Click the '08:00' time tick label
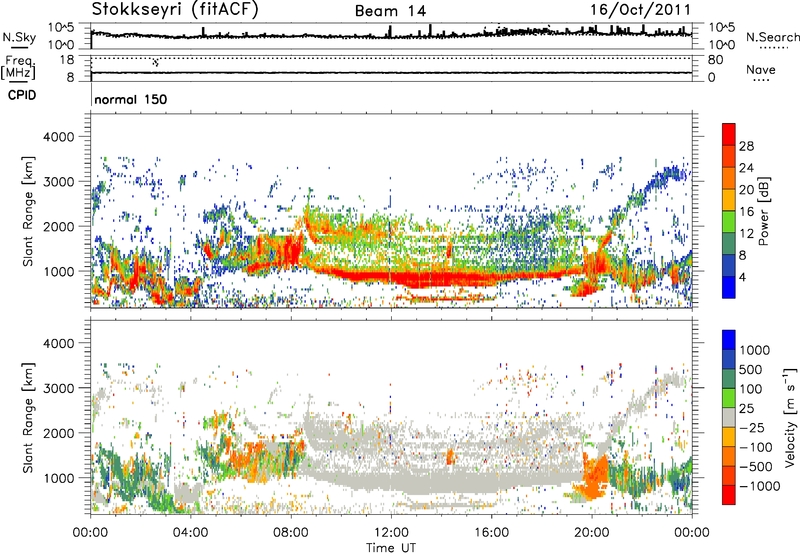The width and height of the screenshot is (800, 554). [291, 533]
